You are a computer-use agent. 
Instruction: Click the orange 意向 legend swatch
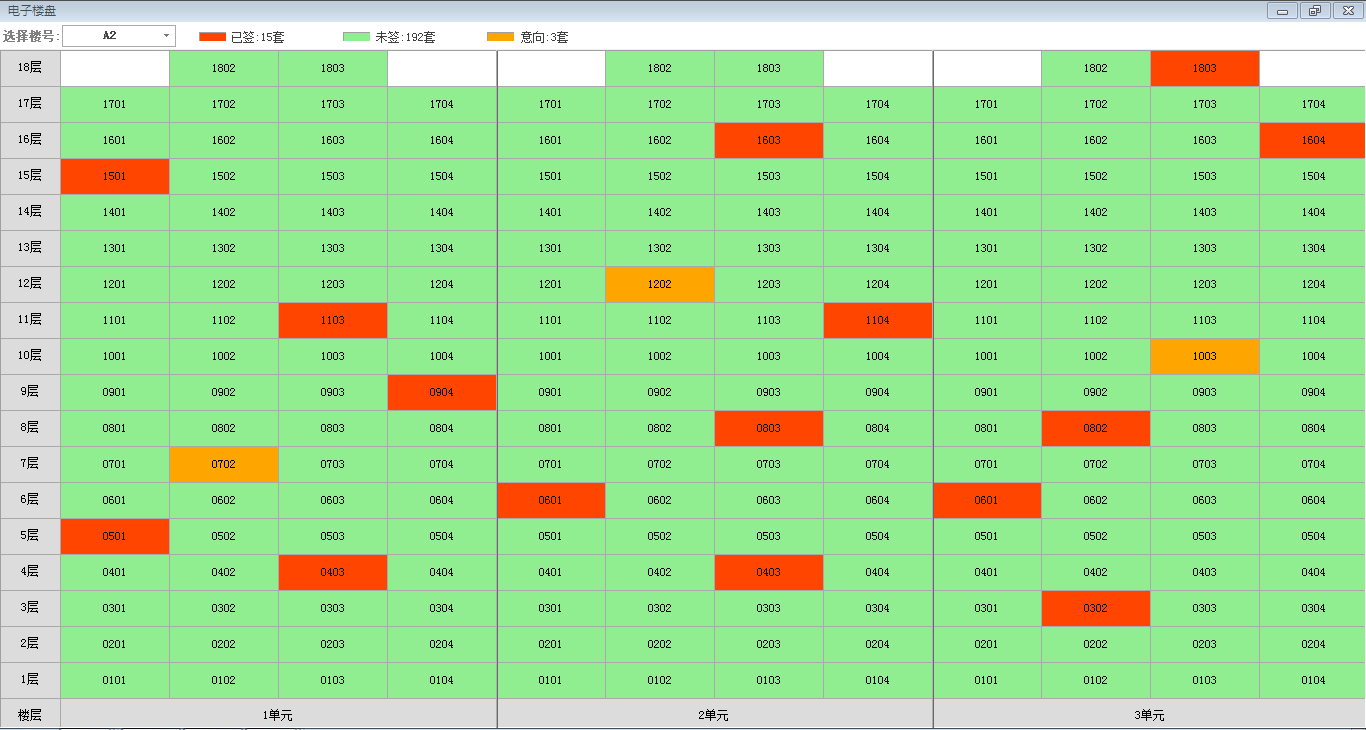[x=500, y=37]
